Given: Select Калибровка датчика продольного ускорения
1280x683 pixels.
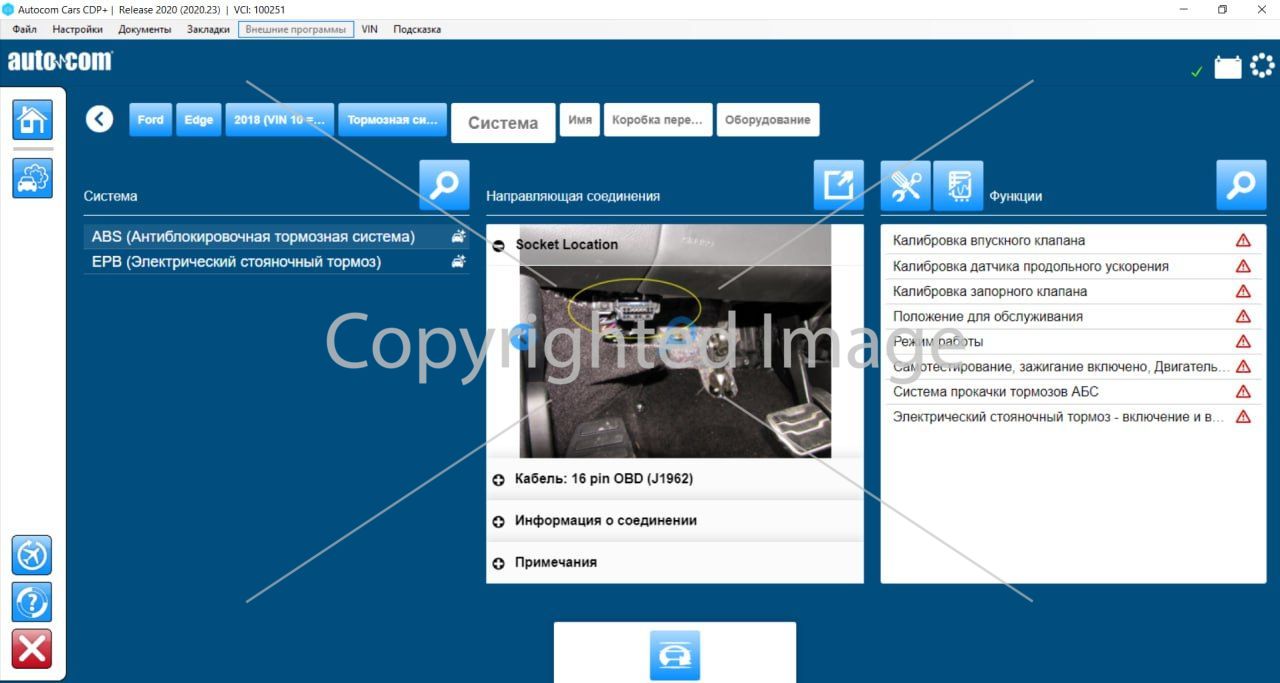Looking at the screenshot, I should 1072,266.
